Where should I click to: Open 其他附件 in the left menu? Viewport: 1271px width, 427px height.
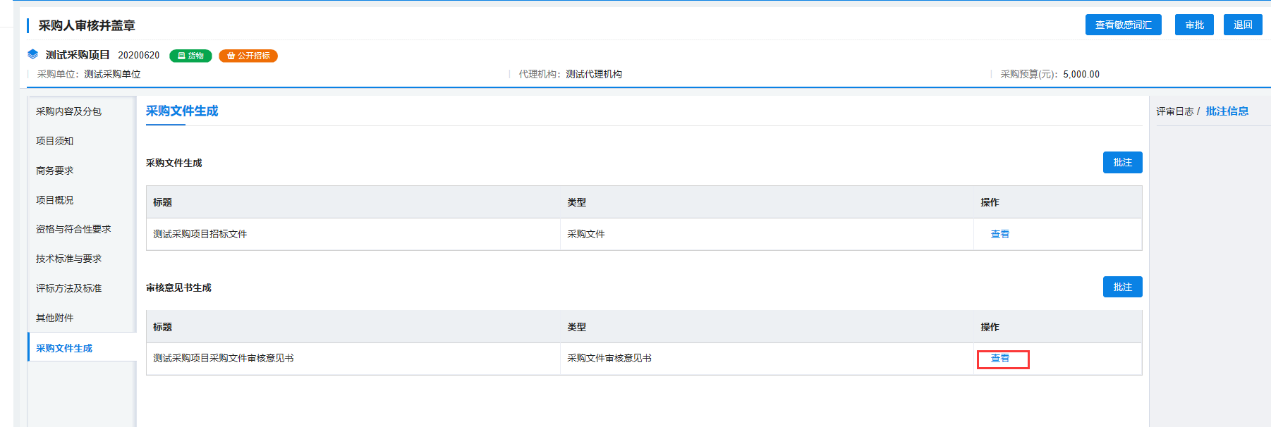pos(55,318)
